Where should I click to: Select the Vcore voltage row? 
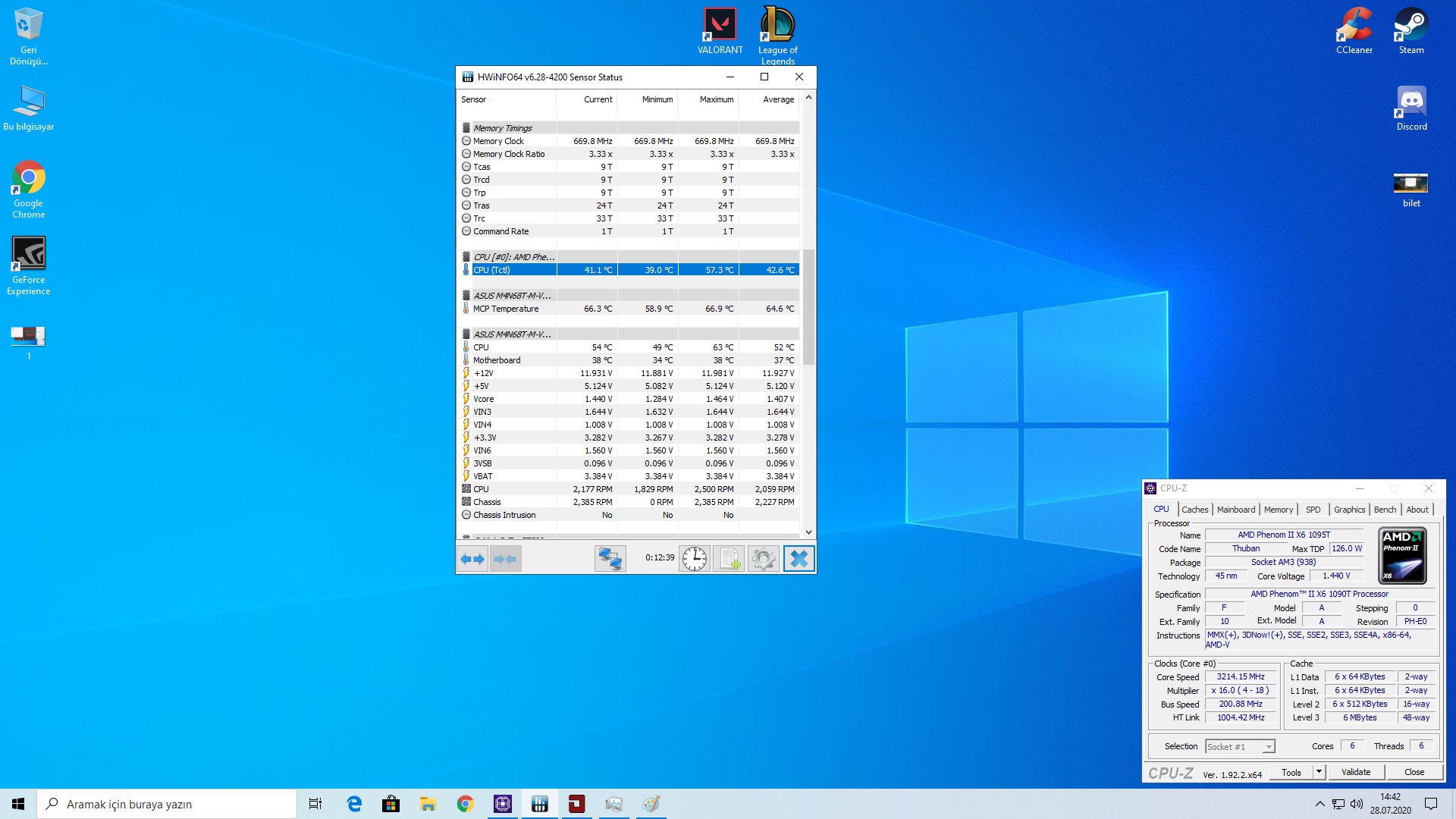point(629,399)
